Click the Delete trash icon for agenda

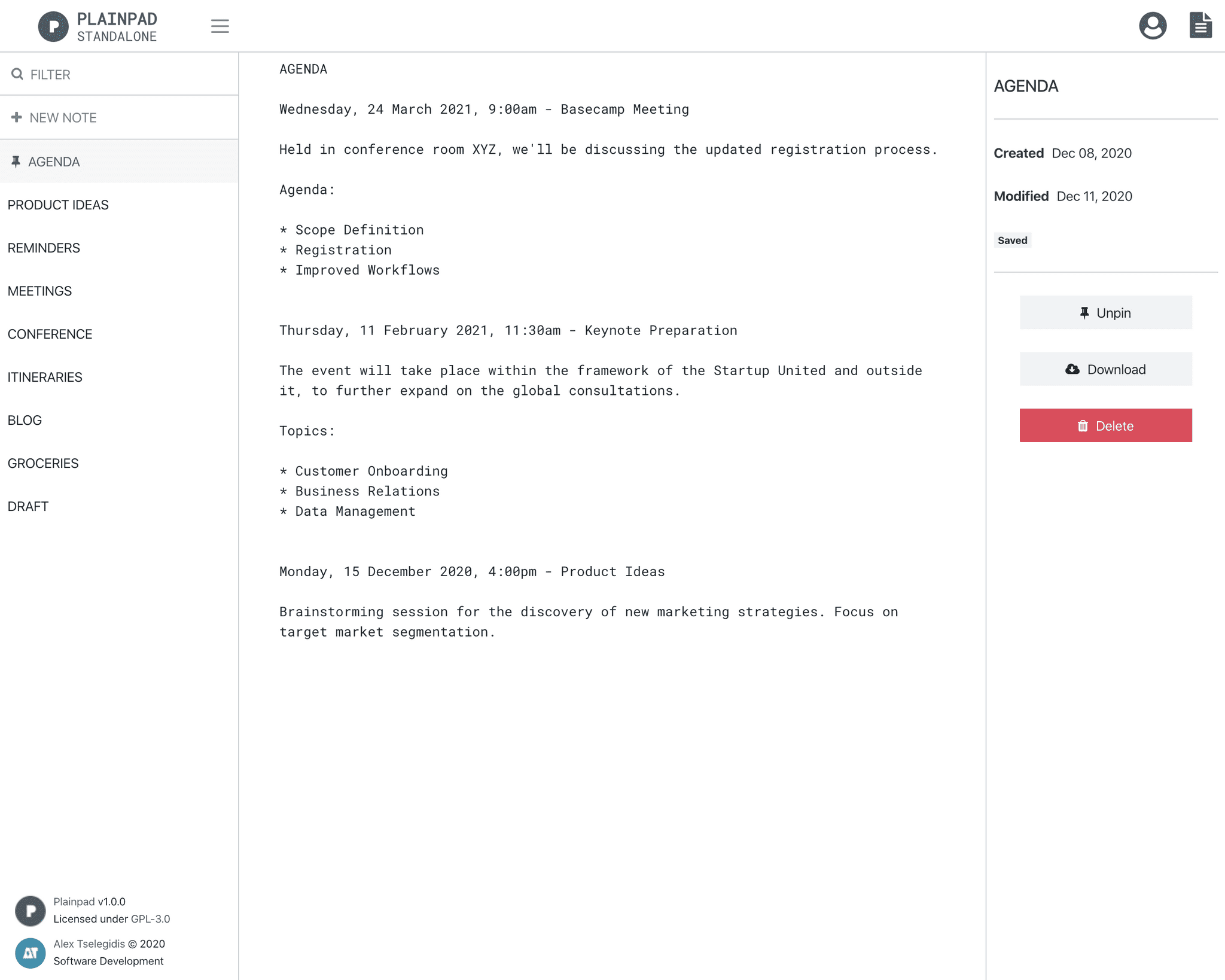[1082, 425]
